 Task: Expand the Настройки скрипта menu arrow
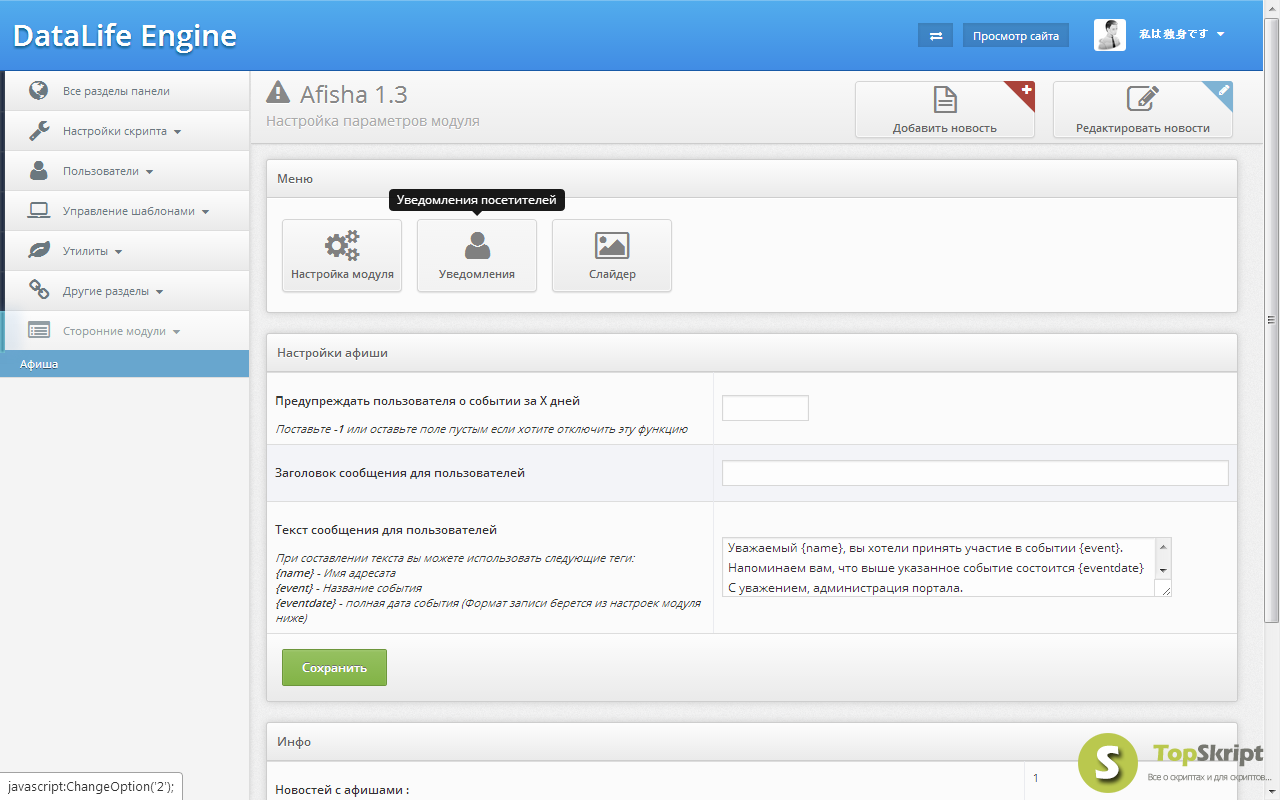(x=177, y=132)
